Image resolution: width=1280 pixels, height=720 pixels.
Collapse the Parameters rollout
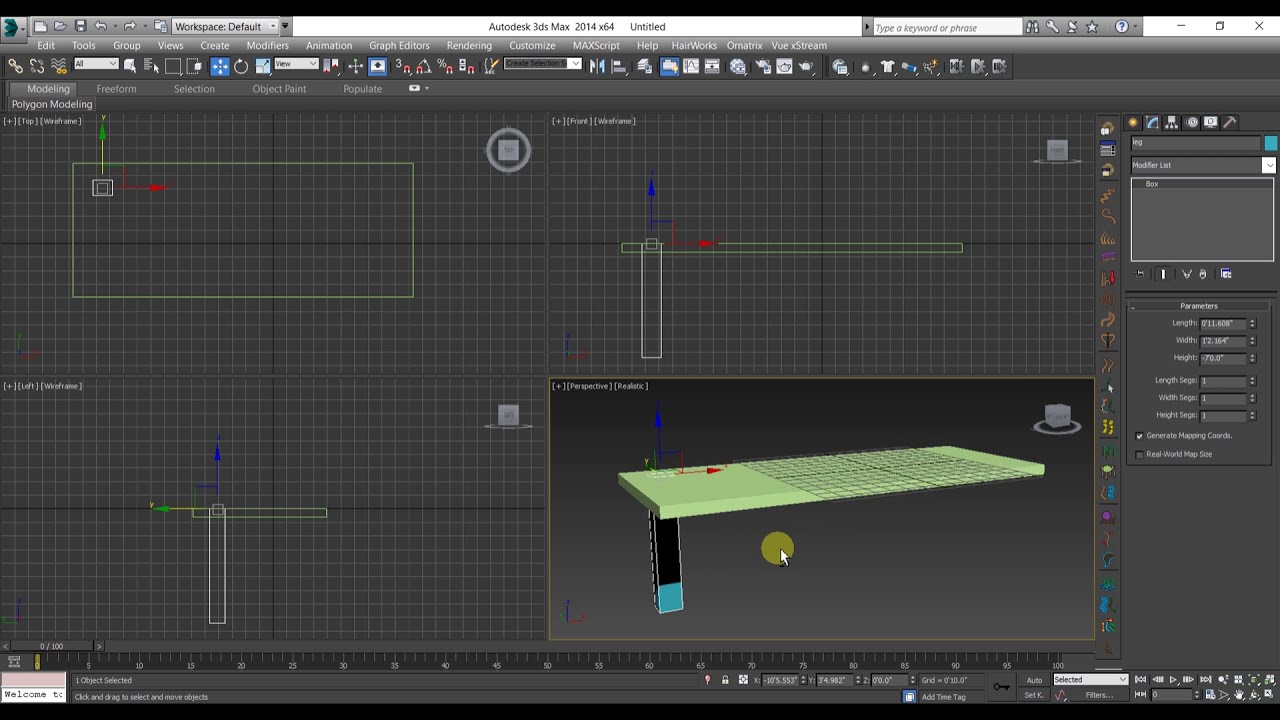pyautogui.click(x=1199, y=306)
